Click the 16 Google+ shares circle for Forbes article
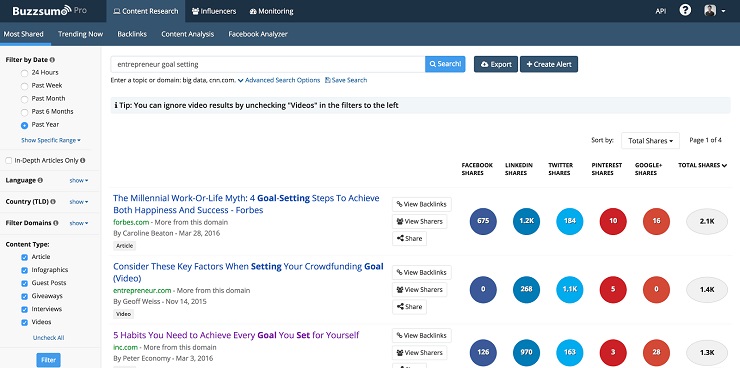This screenshot has height=368, width=740. click(656, 221)
